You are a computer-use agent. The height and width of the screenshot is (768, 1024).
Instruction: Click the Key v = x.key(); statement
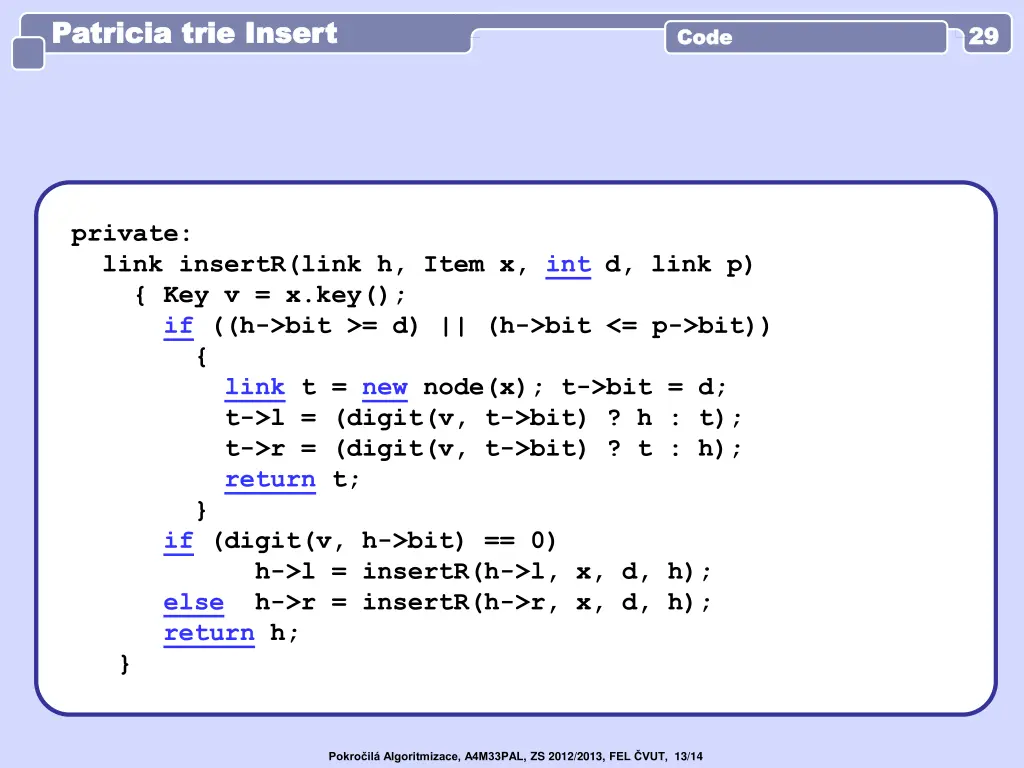[x=285, y=296]
